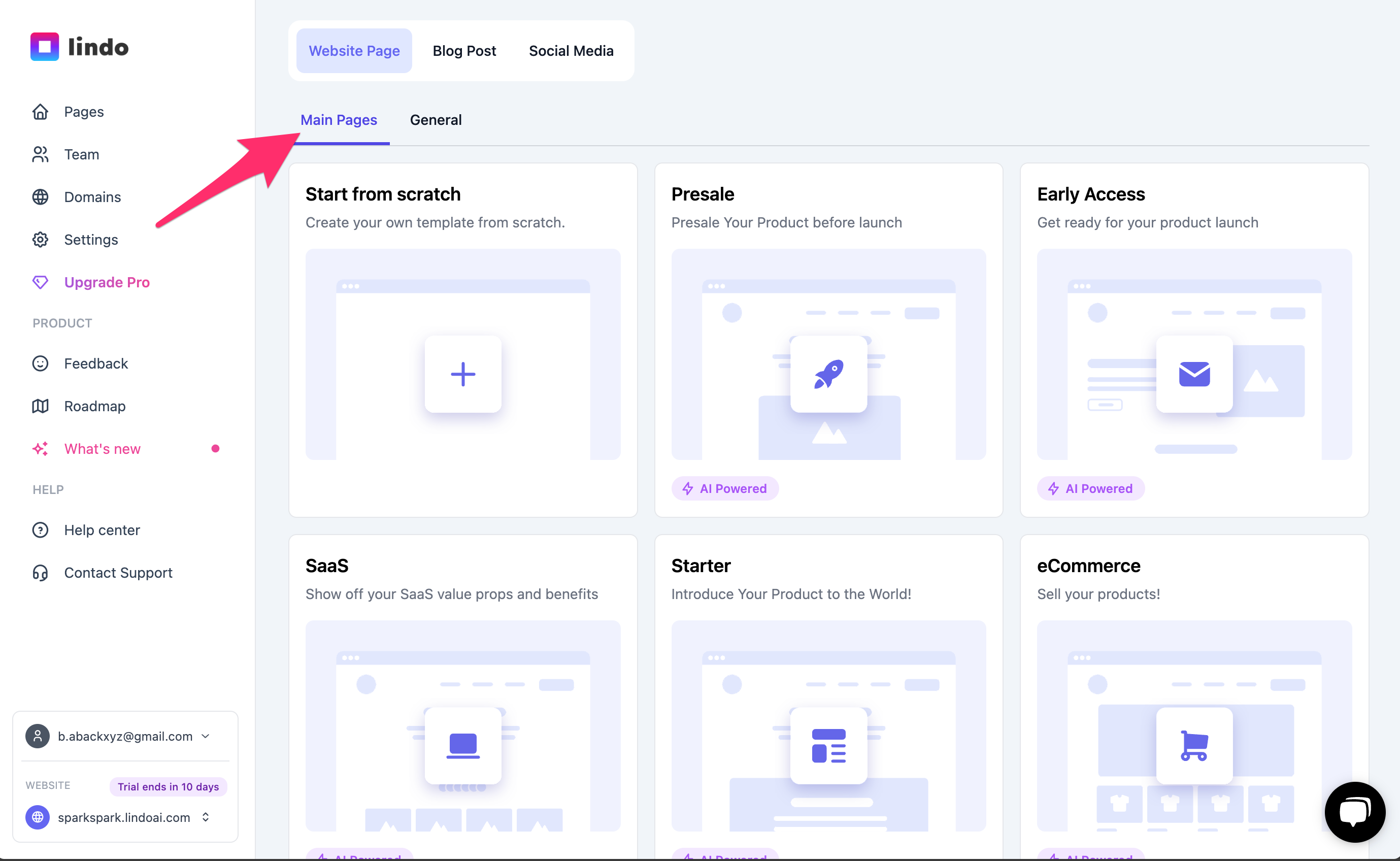Click the laptop icon on SaaS card

[463, 745]
